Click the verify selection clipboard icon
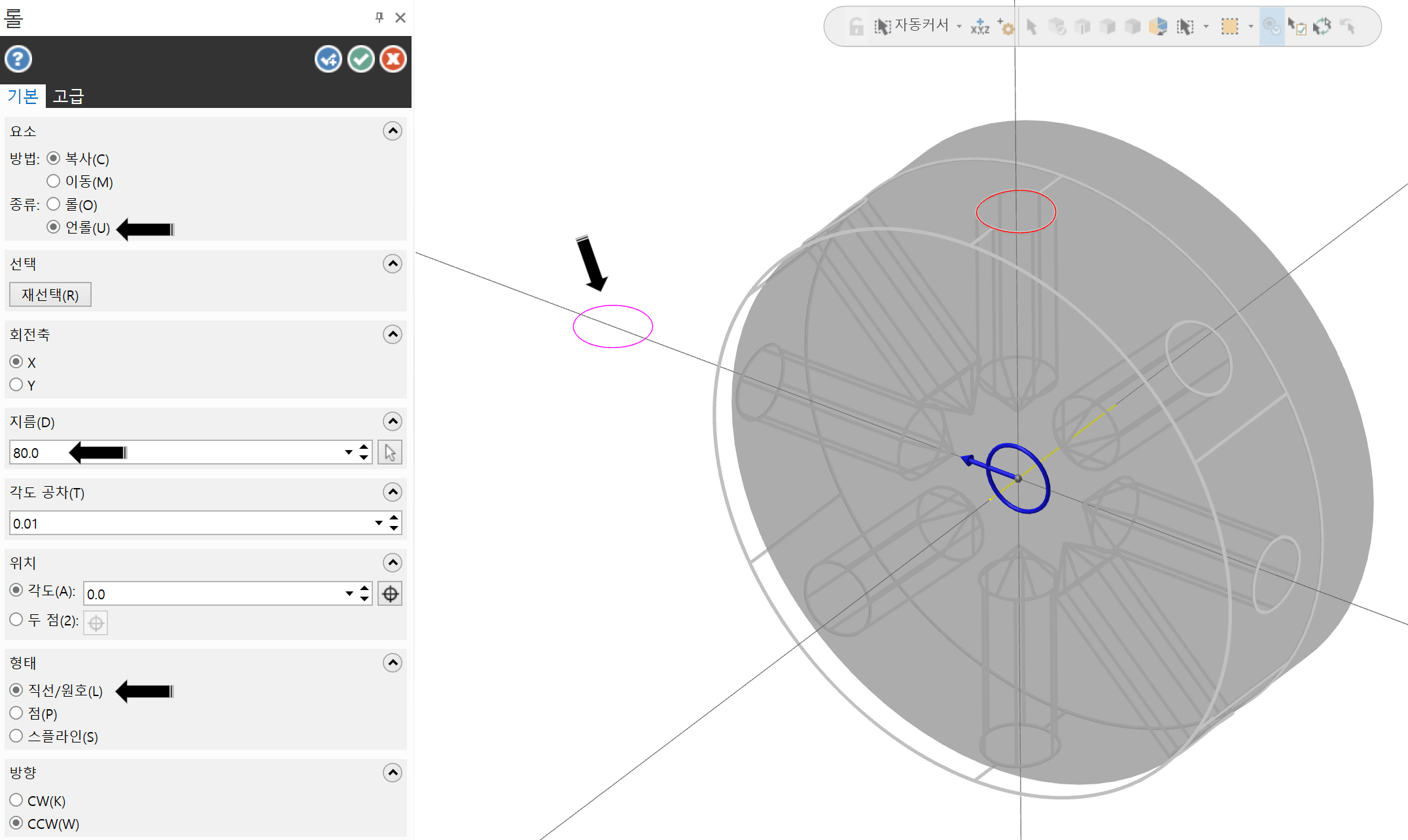Image resolution: width=1408 pixels, height=840 pixels. [x=1297, y=27]
